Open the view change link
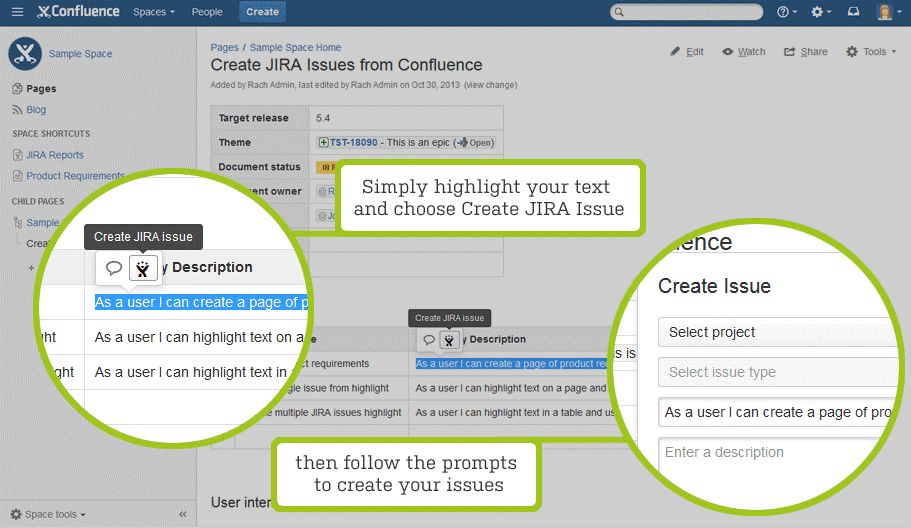 point(490,85)
